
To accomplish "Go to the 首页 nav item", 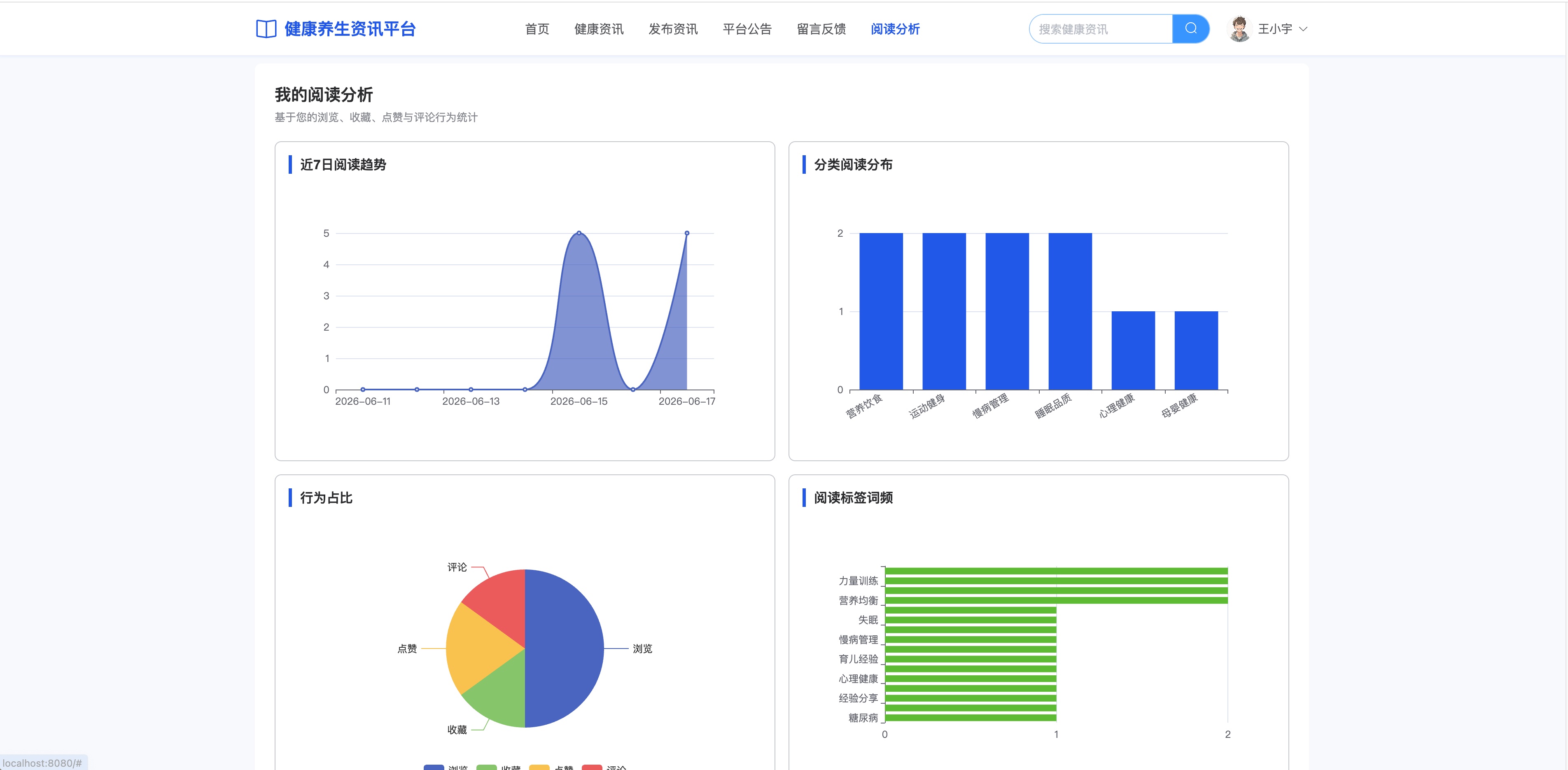I will [x=537, y=28].
